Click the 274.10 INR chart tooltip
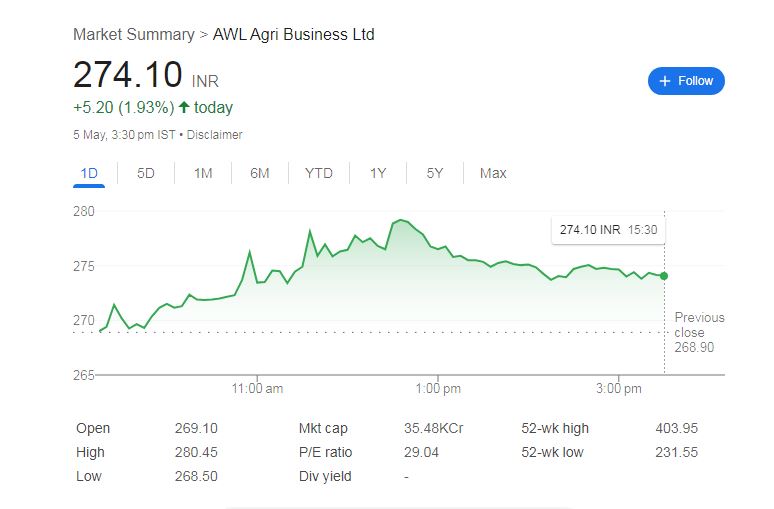The height and width of the screenshot is (509, 774). (x=608, y=230)
